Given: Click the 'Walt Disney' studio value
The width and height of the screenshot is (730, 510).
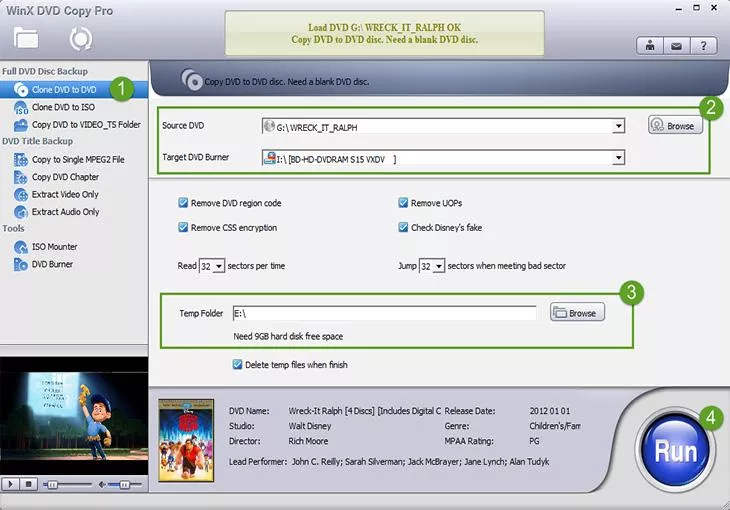Looking at the screenshot, I should pyautogui.click(x=310, y=426).
